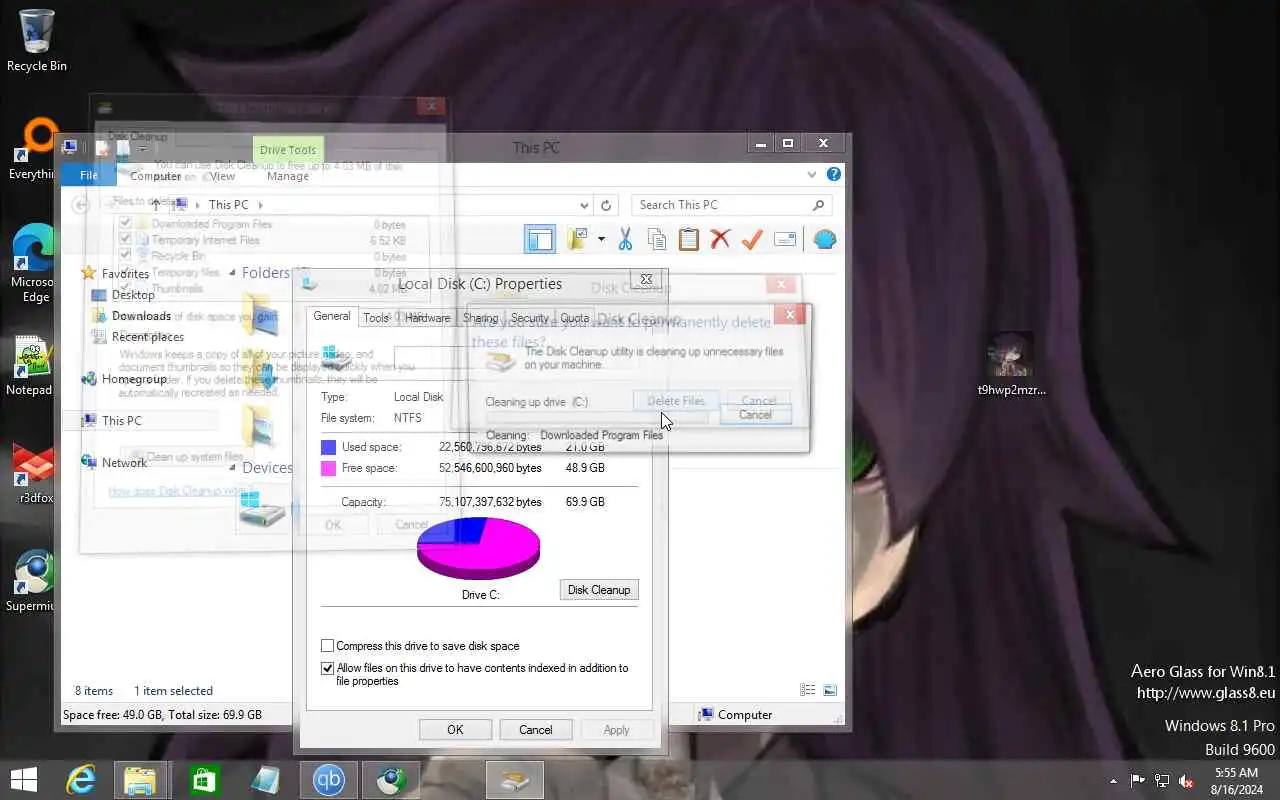This screenshot has height=800, width=1280.
Task: Click the Disk Cleanup button
Action: pos(599,590)
